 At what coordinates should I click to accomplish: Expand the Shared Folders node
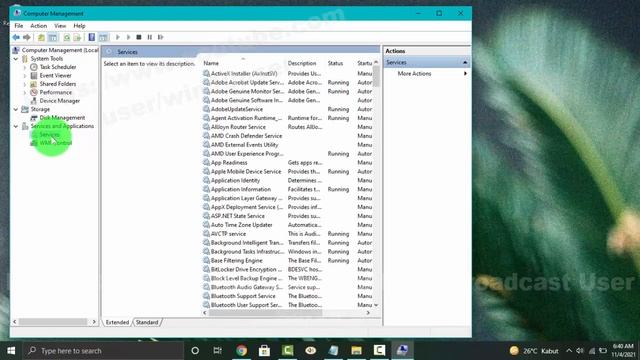coord(25,84)
